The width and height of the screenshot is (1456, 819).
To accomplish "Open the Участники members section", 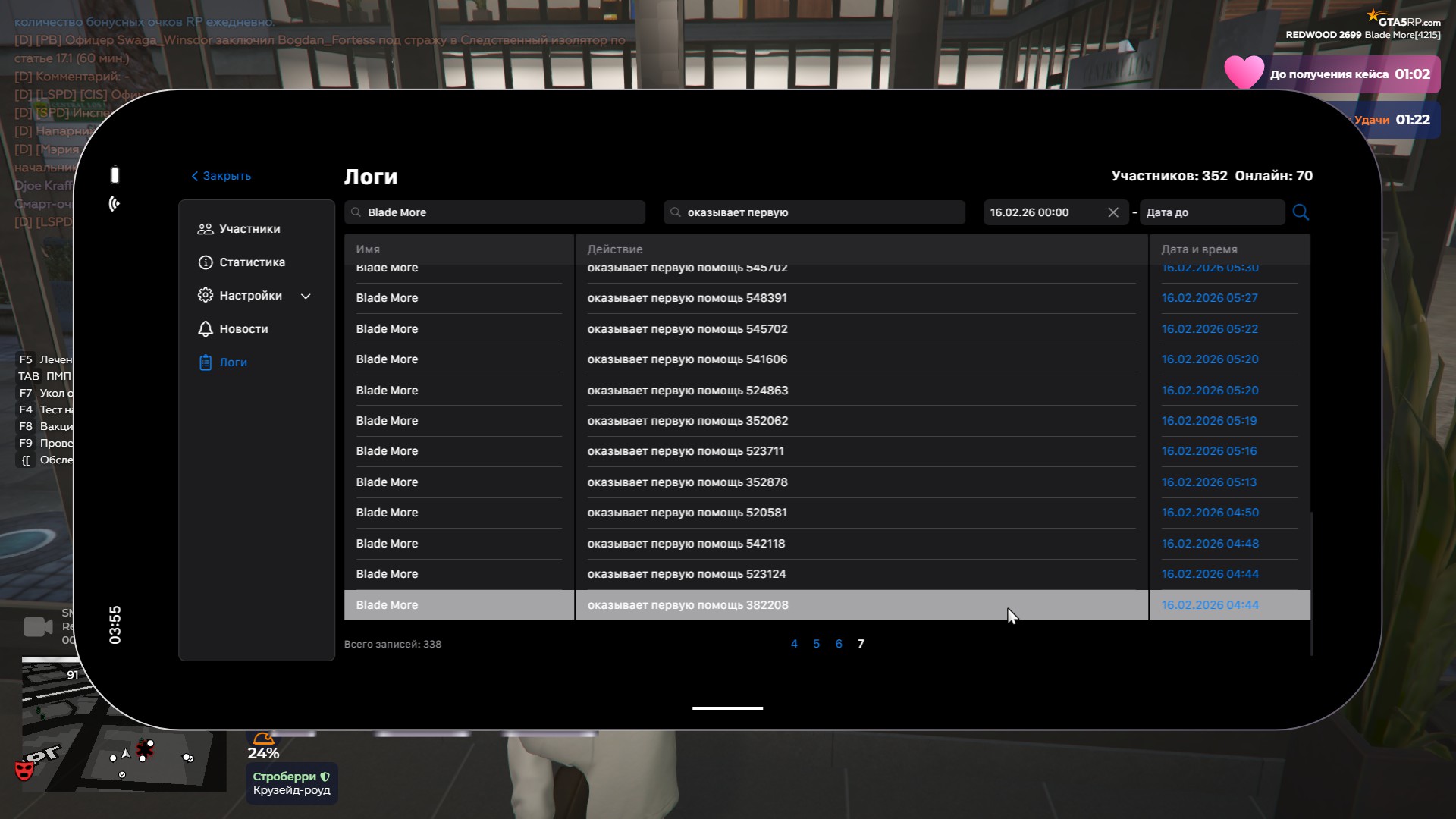I will [x=249, y=229].
